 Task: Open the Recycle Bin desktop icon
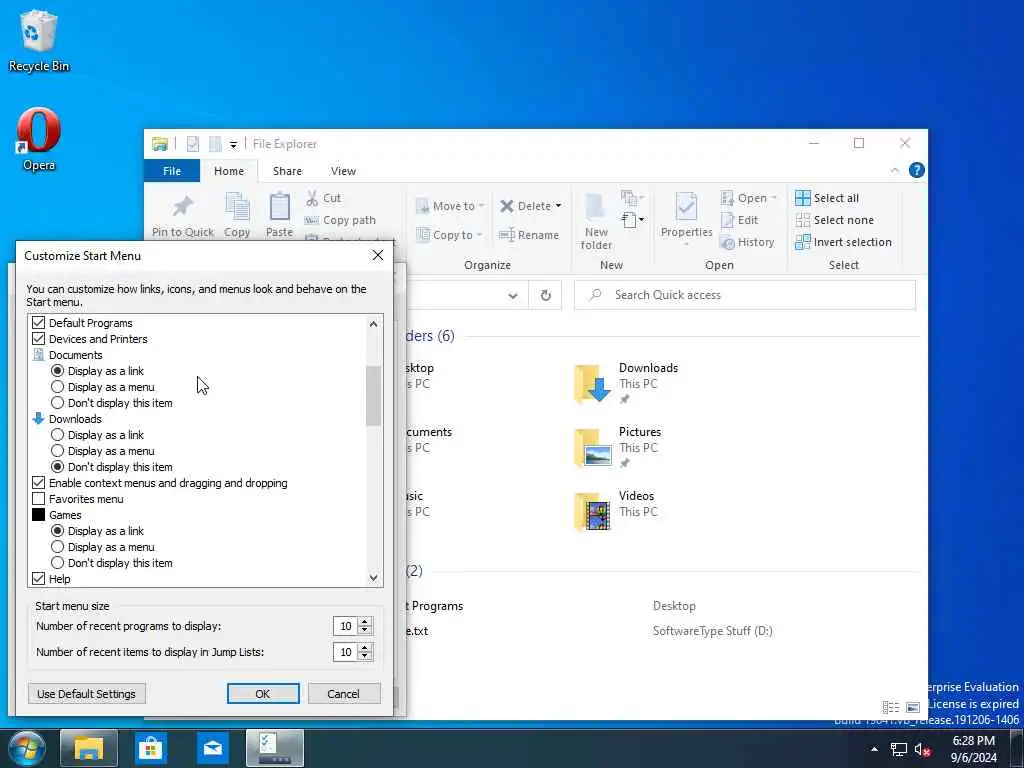click(x=39, y=40)
